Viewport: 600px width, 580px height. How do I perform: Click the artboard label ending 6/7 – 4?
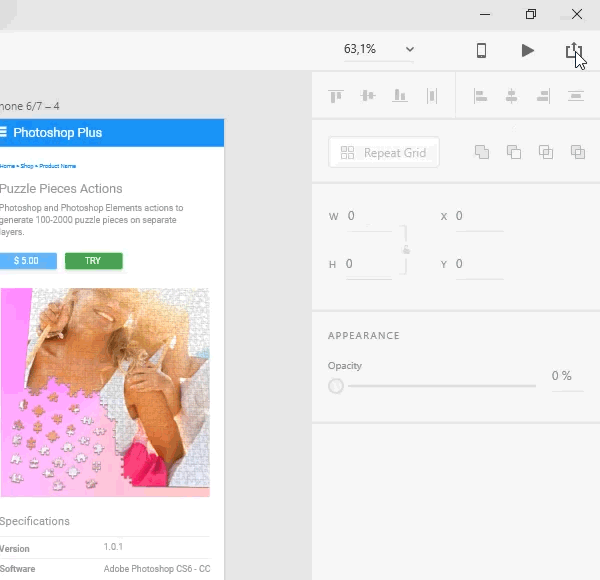tap(29, 106)
